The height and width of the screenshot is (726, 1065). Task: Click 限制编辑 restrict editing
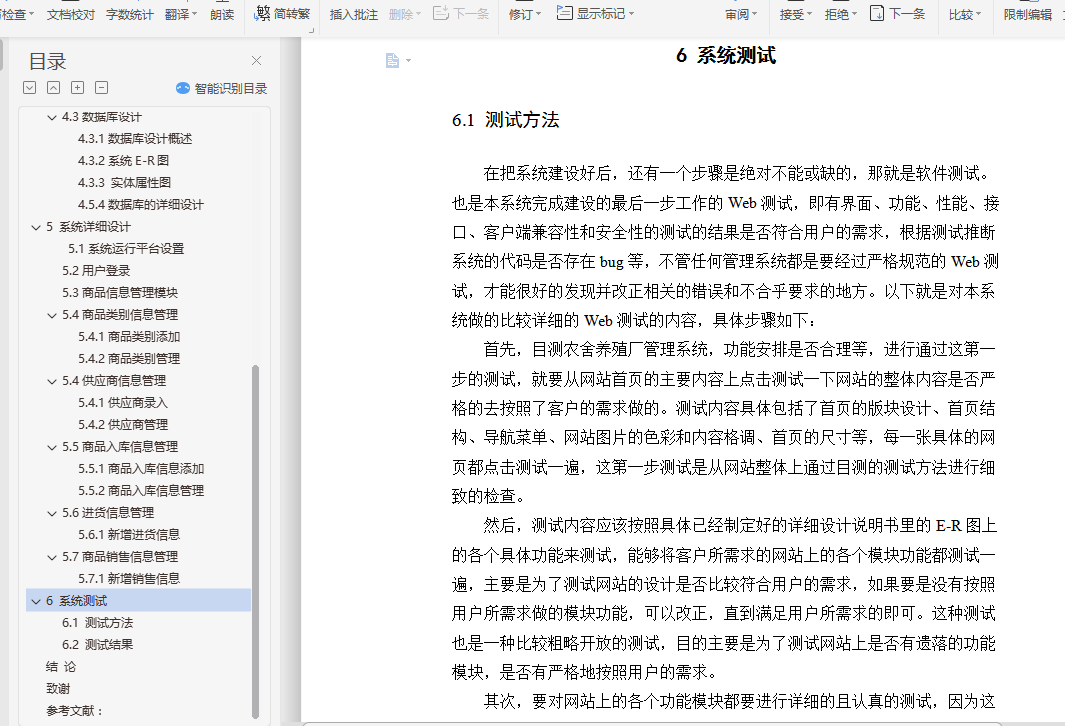(x=1028, y=14)
